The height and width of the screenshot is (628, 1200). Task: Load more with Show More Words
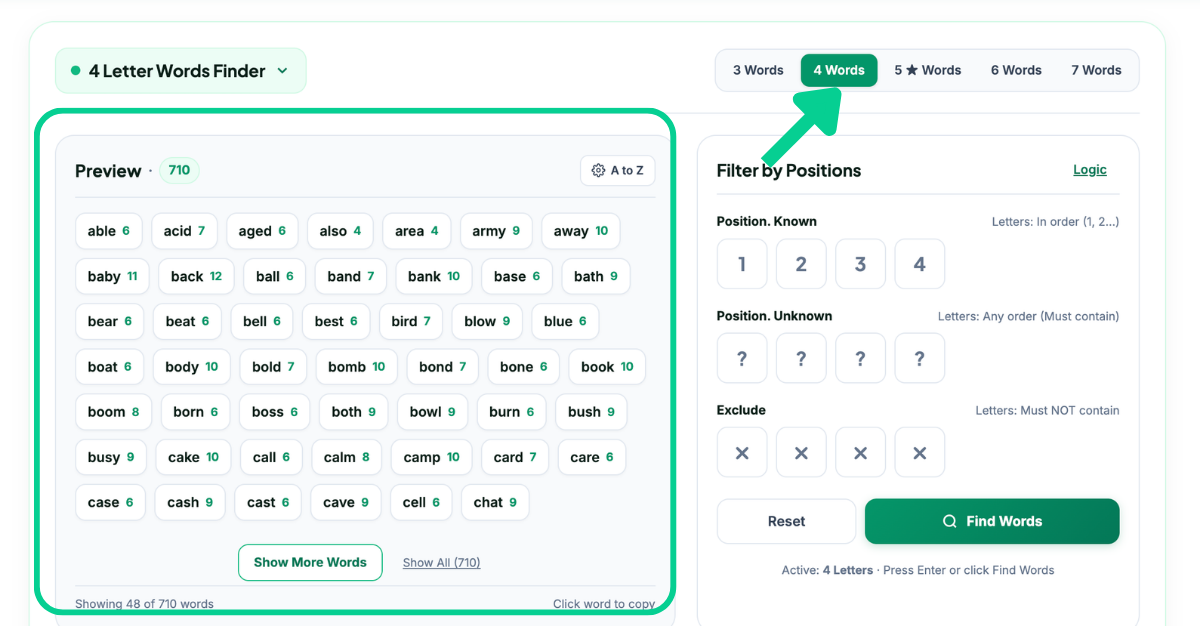tap(310, 562)
